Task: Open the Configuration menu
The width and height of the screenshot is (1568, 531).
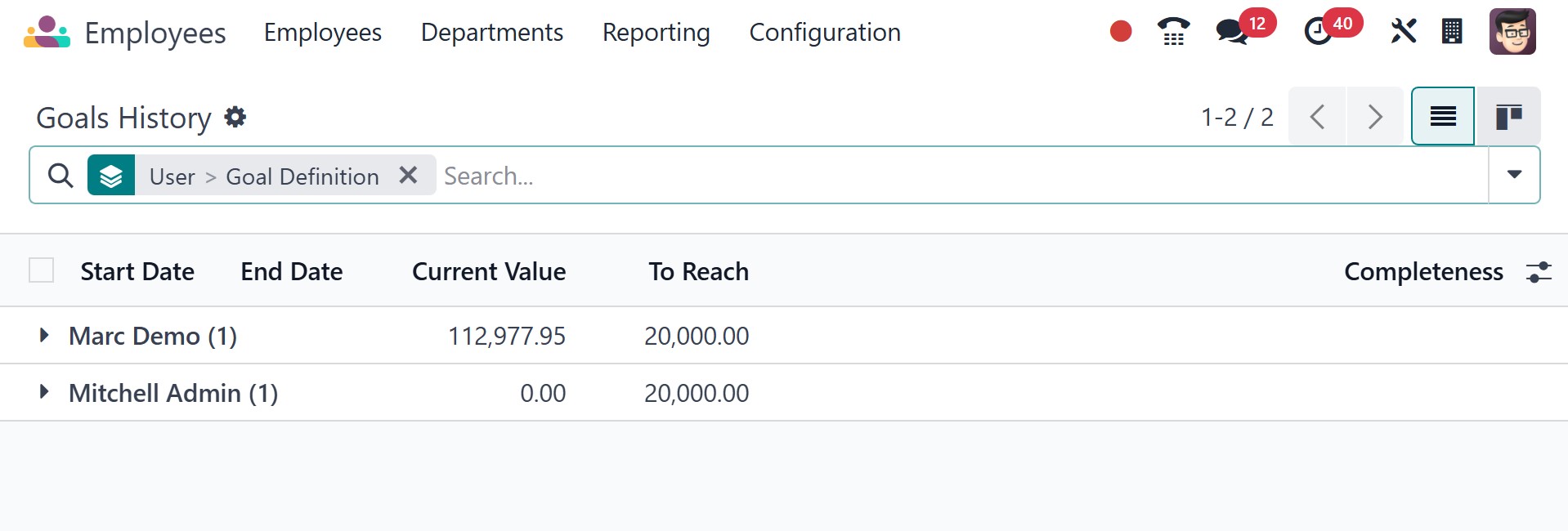Action: click(x=825, y=33)
